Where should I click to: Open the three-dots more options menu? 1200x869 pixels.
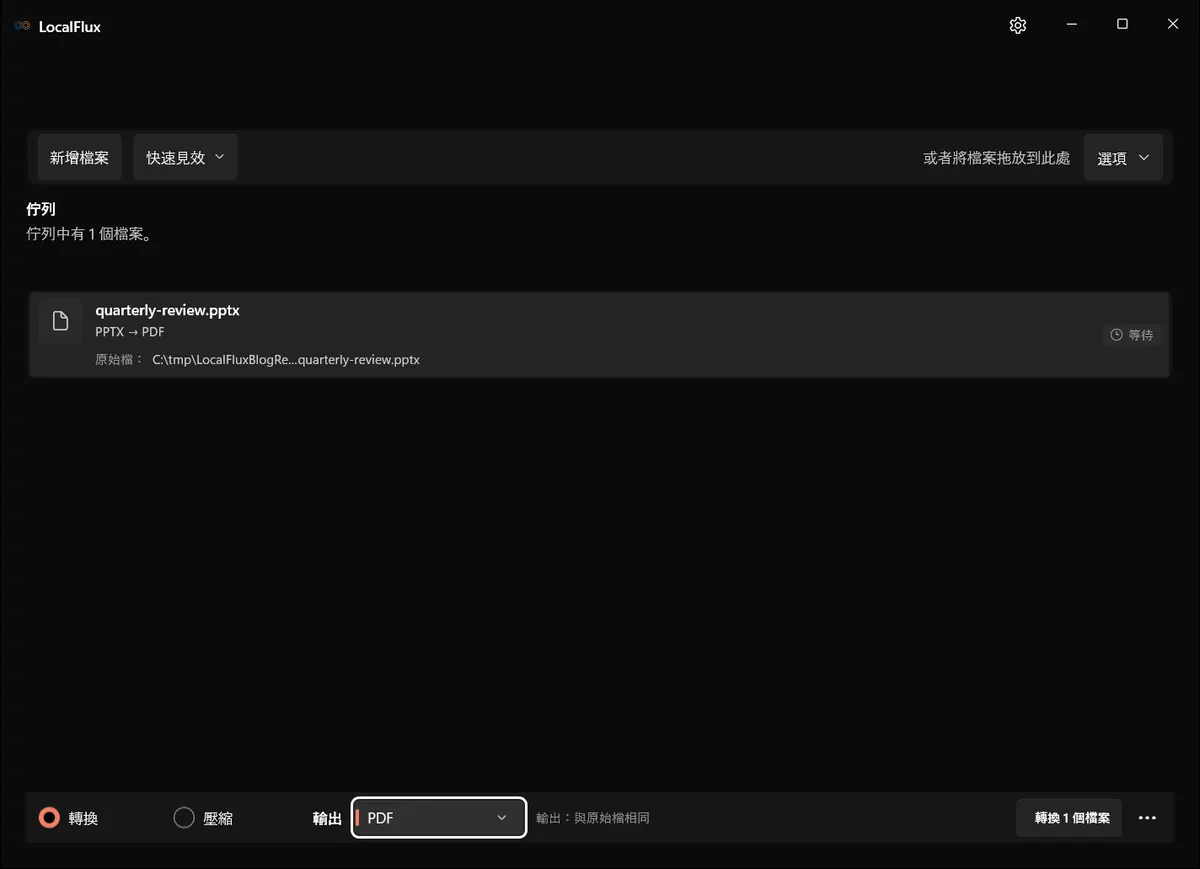(1147, 818)
